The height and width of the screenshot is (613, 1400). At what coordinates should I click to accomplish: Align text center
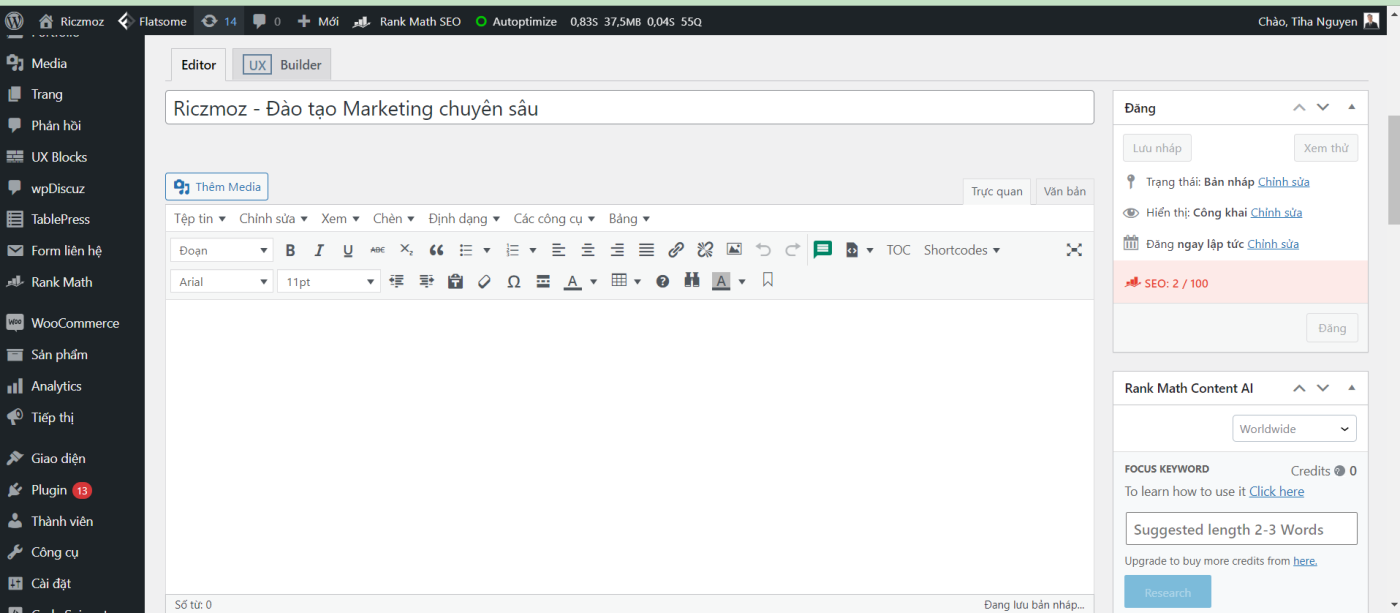coord(588,250)
